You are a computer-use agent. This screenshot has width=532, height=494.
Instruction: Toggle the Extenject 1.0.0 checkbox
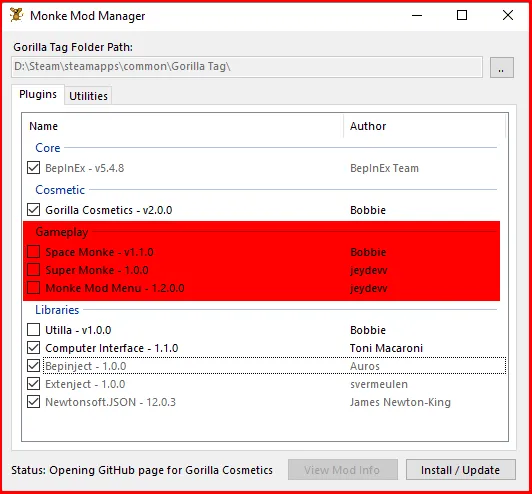[x=33, y=384]
